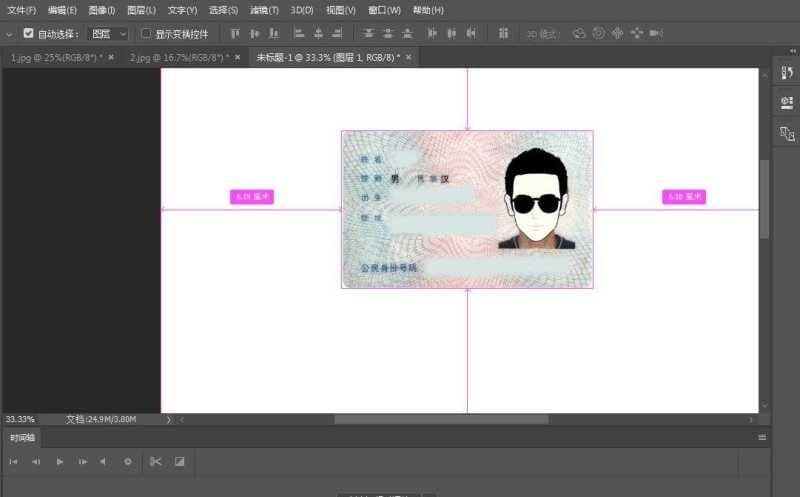This screenshot has height=497, width=800.
Task: Open the History panel icon in right dock
Action: click(x=786, y=74)
